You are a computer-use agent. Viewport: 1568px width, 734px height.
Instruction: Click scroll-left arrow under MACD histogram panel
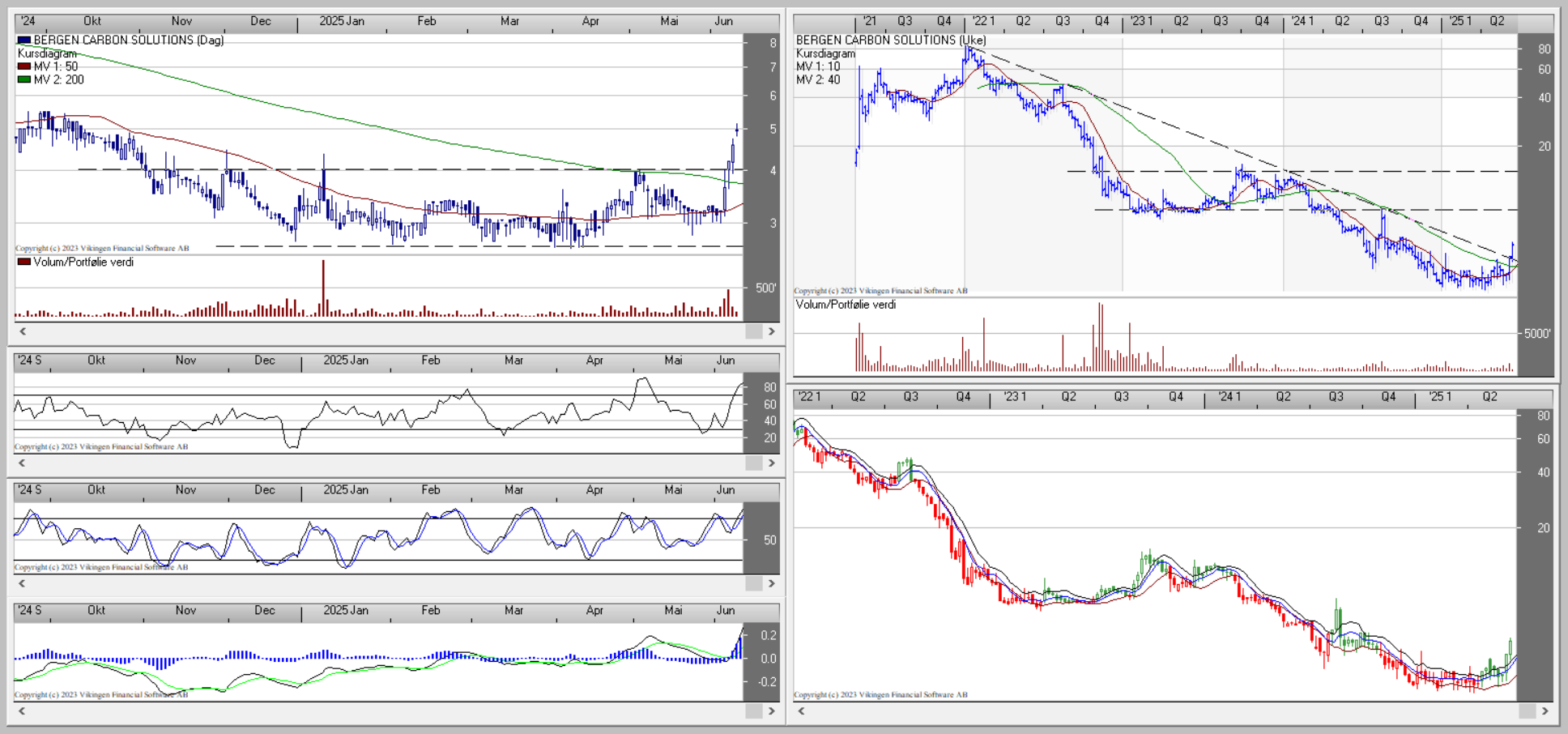tap(23, 711)
